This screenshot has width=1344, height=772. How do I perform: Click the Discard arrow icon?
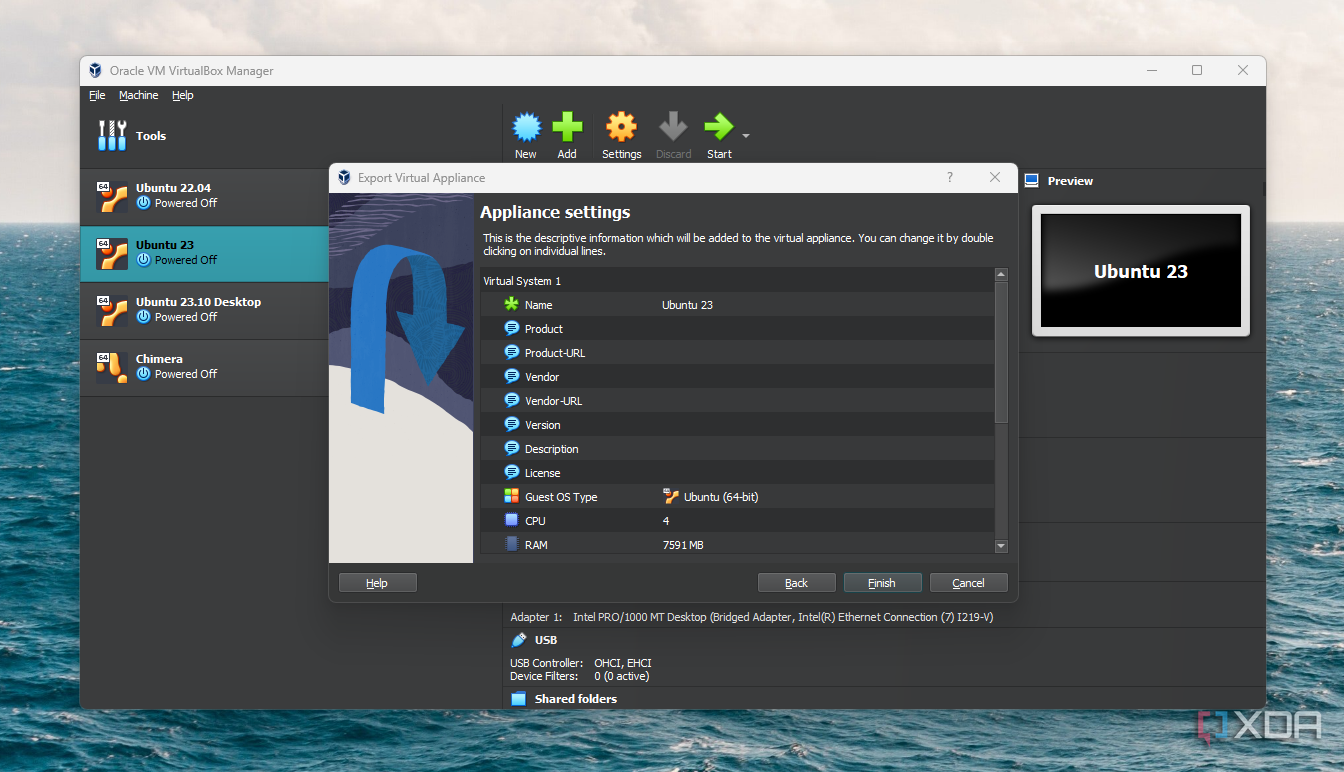pos(673,127)
